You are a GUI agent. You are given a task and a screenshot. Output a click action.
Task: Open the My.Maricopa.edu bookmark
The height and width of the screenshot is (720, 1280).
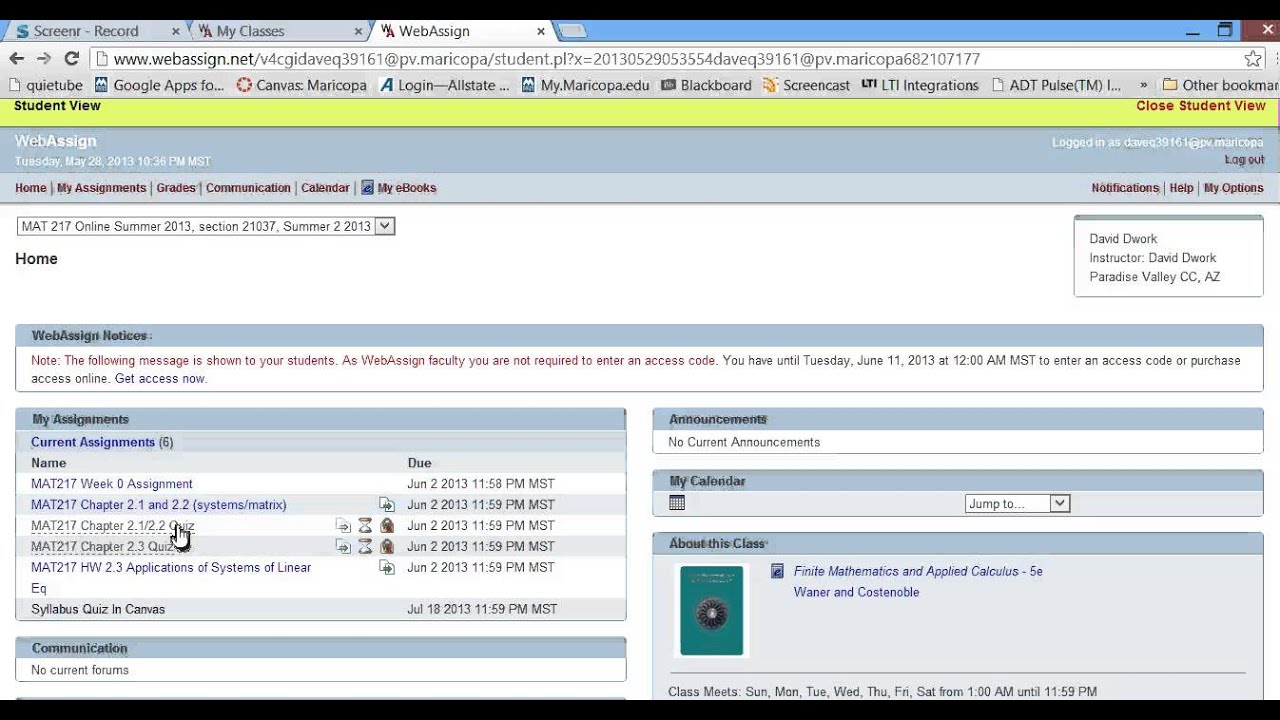[585, 86]
